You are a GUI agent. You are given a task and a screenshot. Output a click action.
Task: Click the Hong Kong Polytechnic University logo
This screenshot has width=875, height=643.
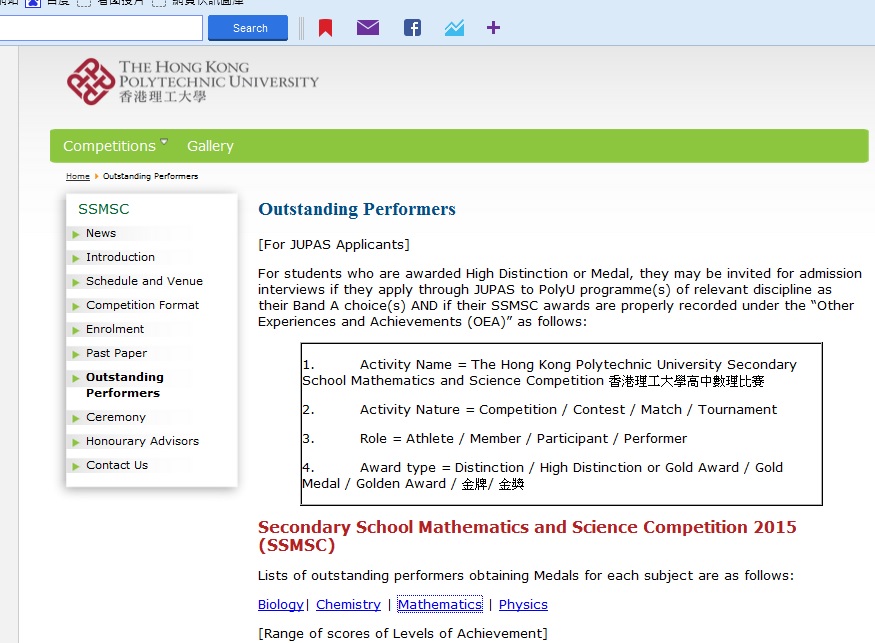(x=192, y=81)
